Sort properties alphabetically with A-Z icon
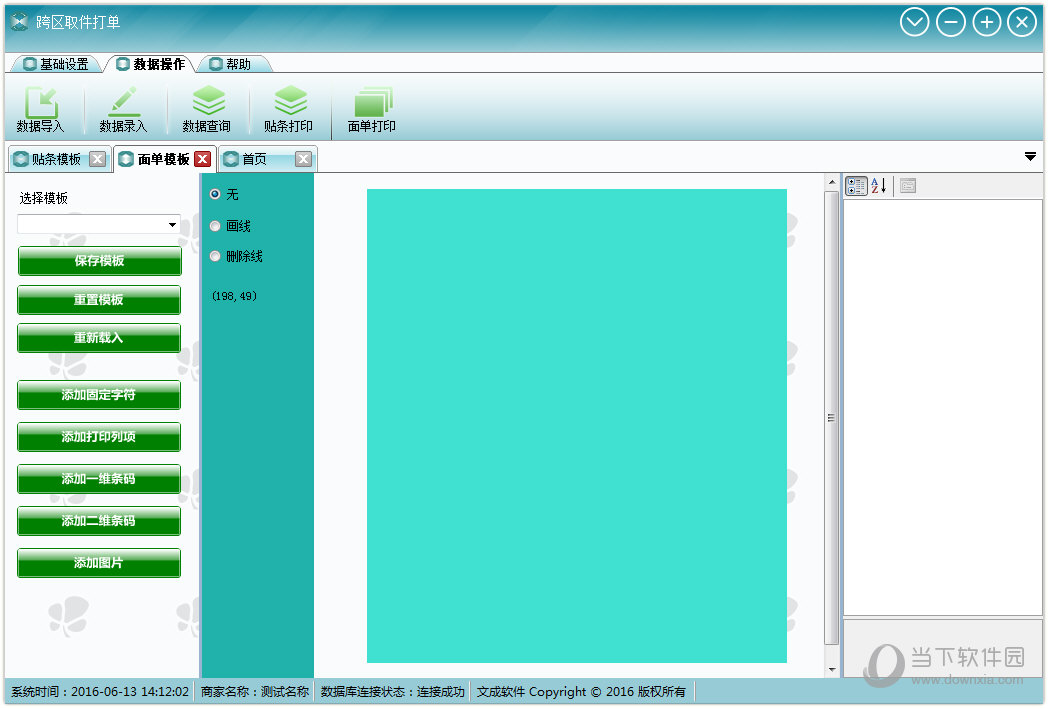The height and width of the screenshot is (709, 1048). click(879, 186)
